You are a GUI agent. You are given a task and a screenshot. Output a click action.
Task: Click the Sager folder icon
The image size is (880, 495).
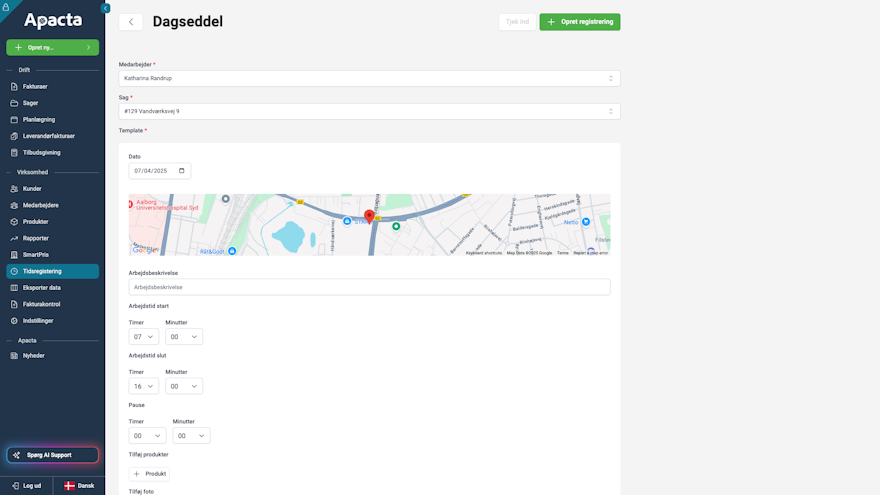pos(14,103)
